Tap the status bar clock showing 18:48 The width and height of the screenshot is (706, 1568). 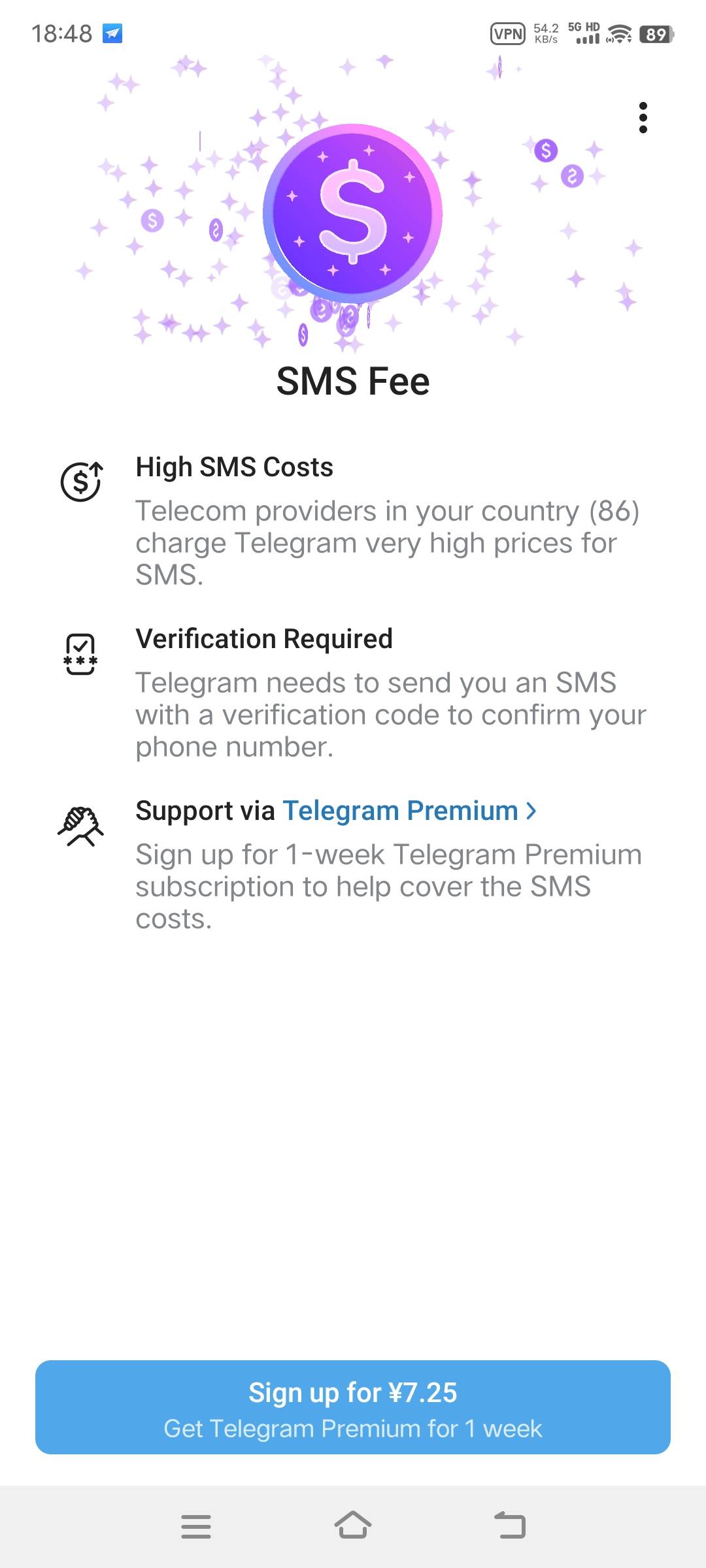coord(62,33)
